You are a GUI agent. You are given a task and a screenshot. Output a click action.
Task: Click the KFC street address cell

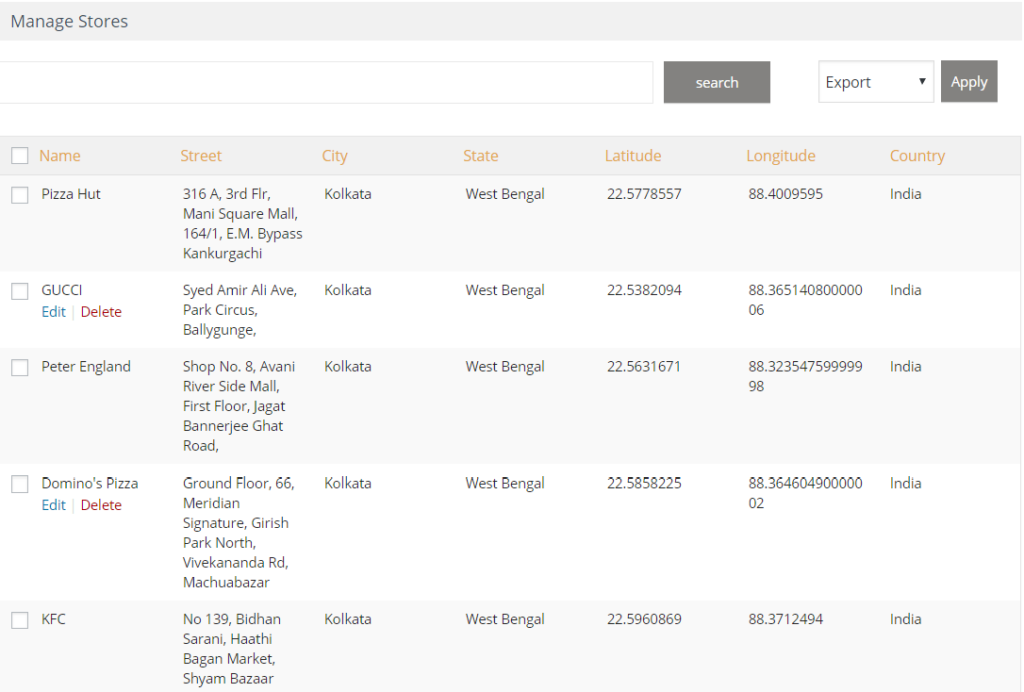click(232, 649)
